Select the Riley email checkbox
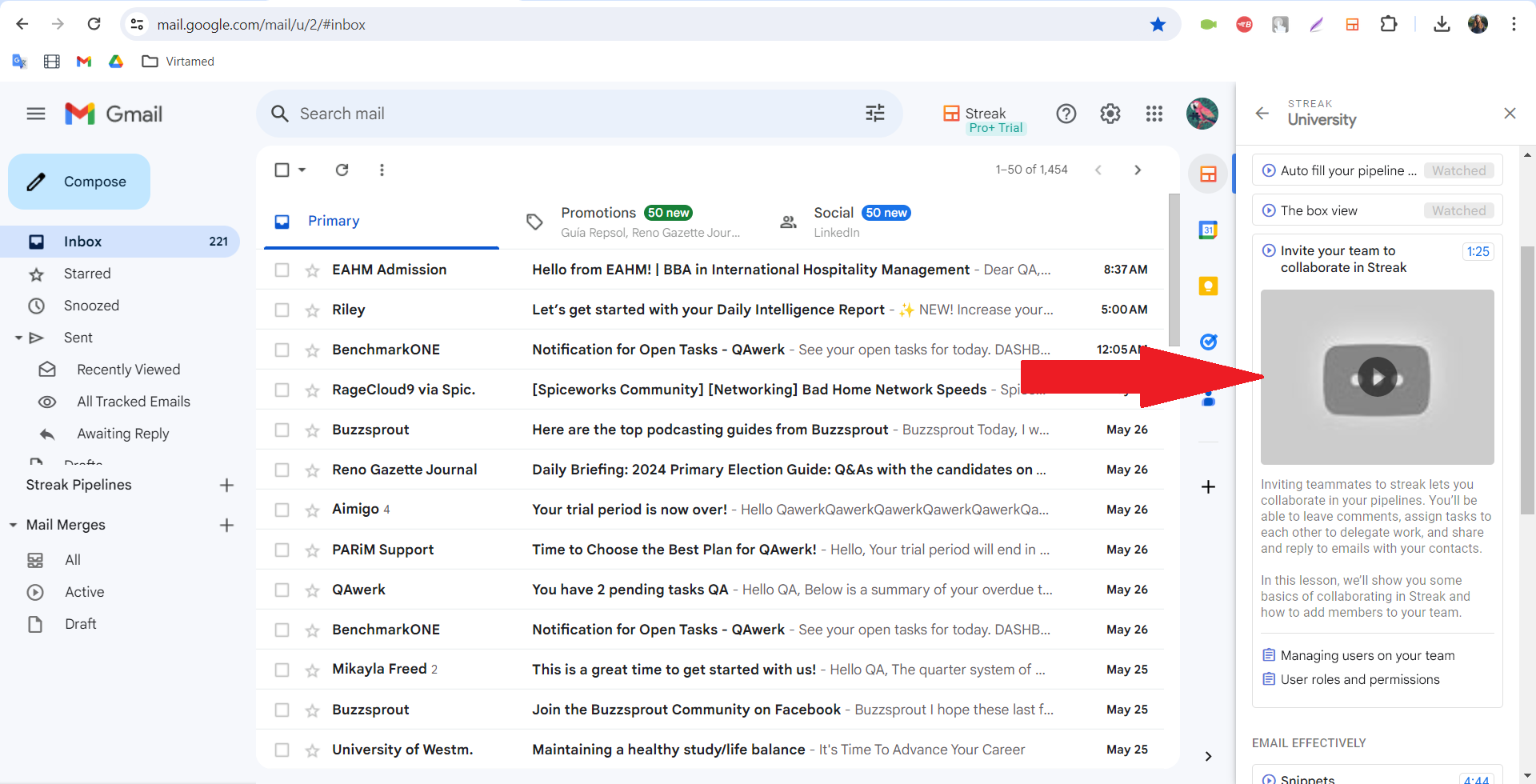The height and width of the screenshot is (784, 1536). click(282, 310)
